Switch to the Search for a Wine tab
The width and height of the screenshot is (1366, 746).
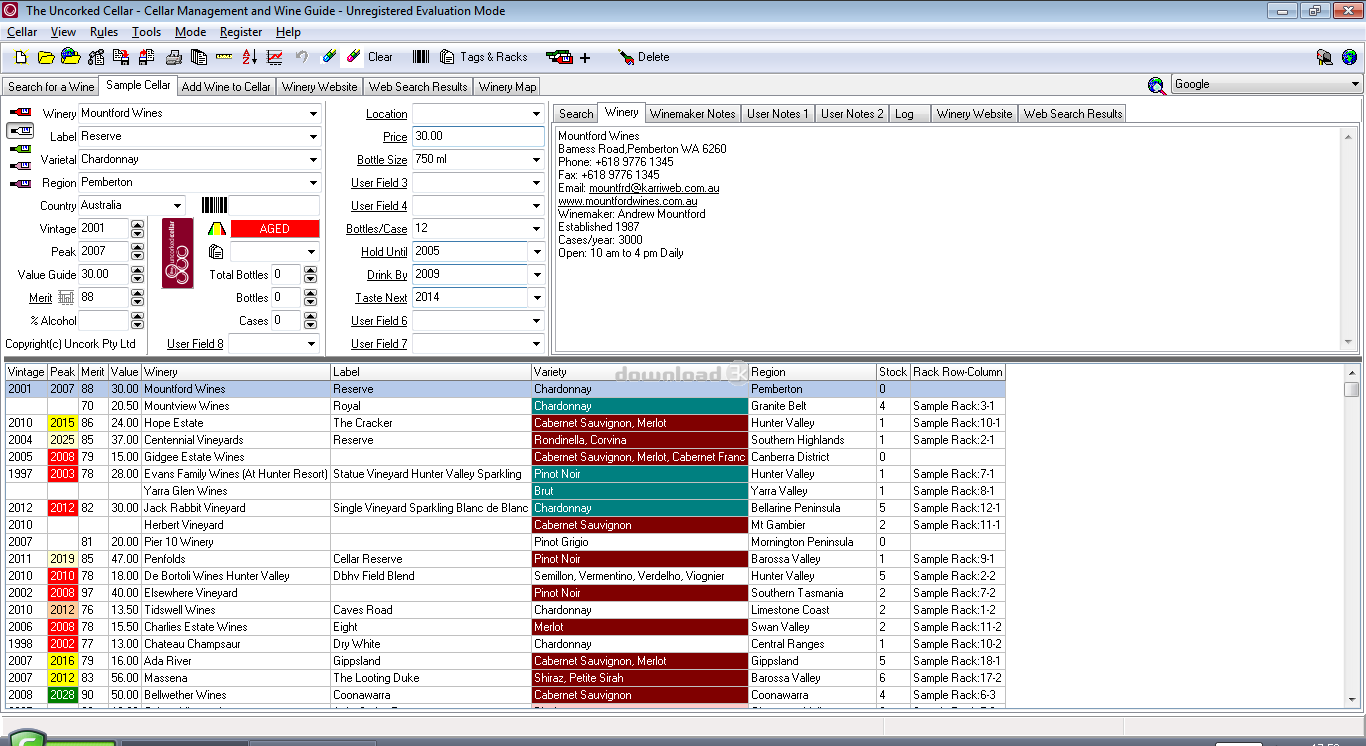51,87
